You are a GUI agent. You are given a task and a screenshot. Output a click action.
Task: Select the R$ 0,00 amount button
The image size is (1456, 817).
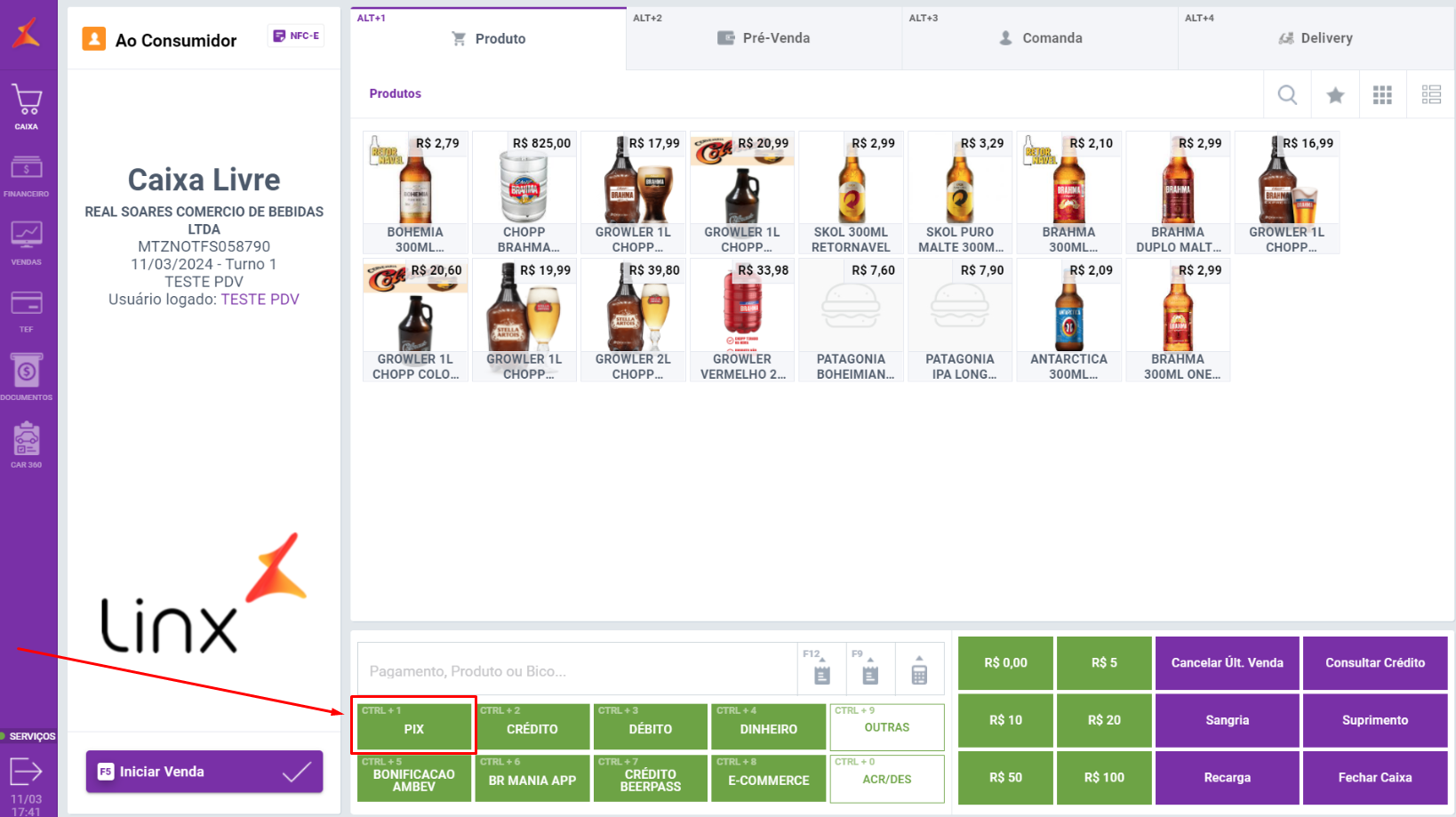pyautogui.click(x=1005, y=662)
